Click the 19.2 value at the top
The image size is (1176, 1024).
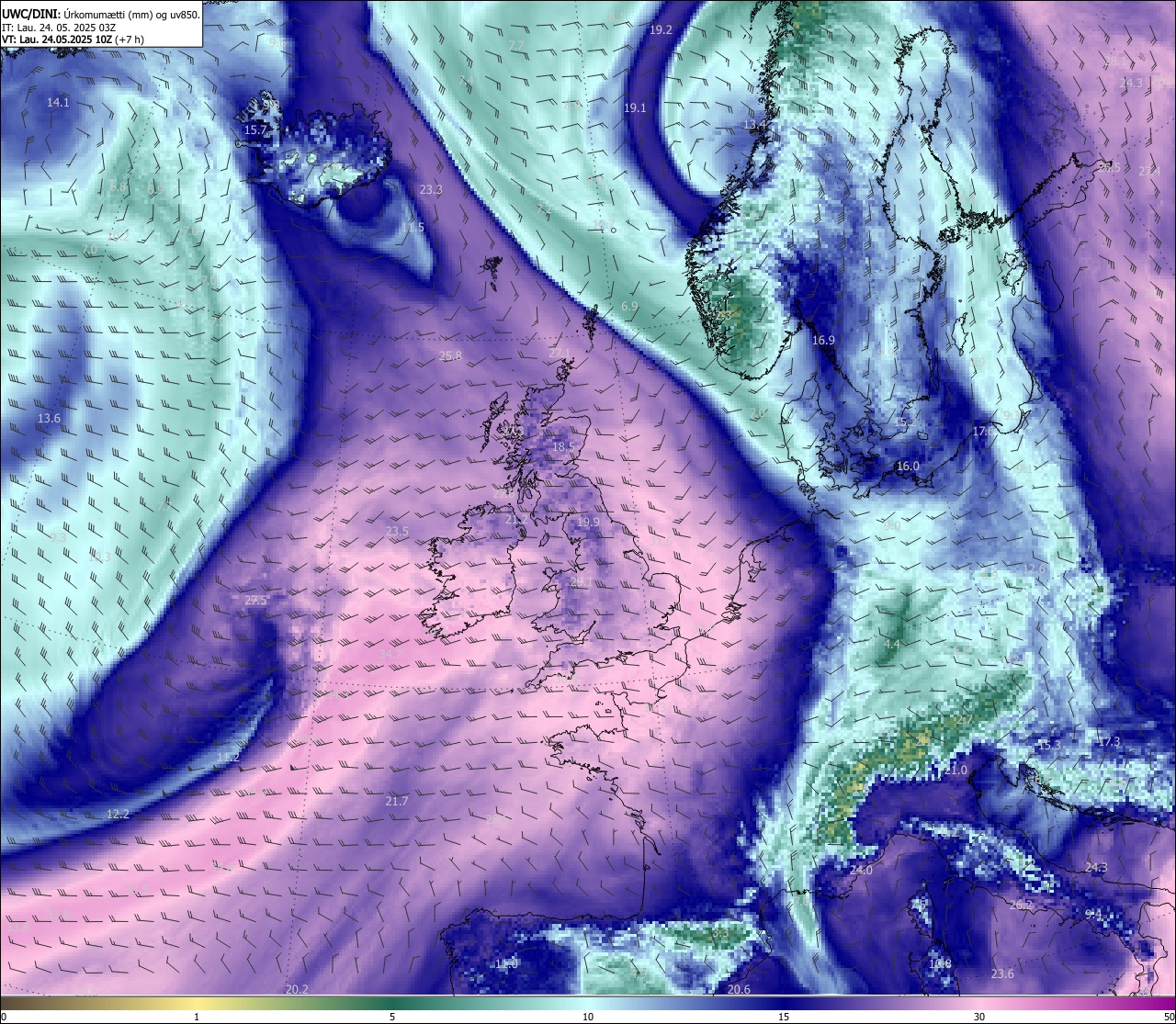pos(661,30)
